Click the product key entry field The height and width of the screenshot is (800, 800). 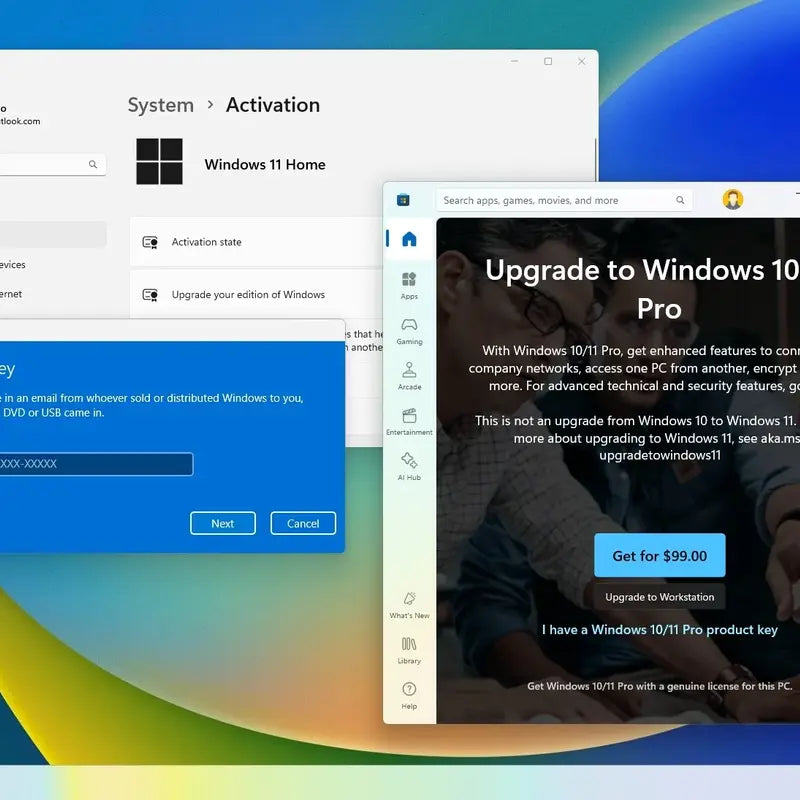click(x=95, y=463)
